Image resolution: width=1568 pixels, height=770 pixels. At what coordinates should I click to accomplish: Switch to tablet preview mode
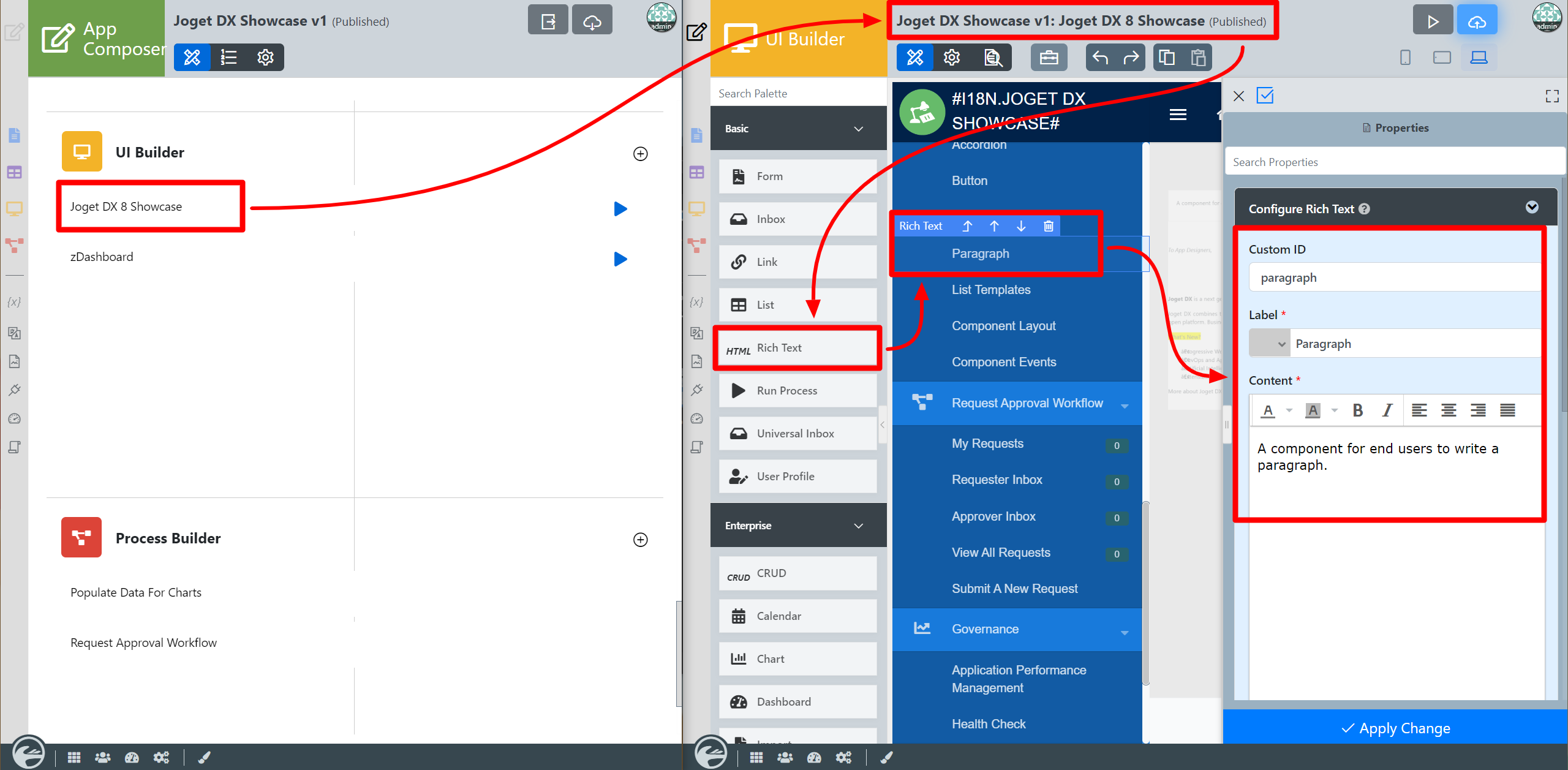(x=1442, y=58)
